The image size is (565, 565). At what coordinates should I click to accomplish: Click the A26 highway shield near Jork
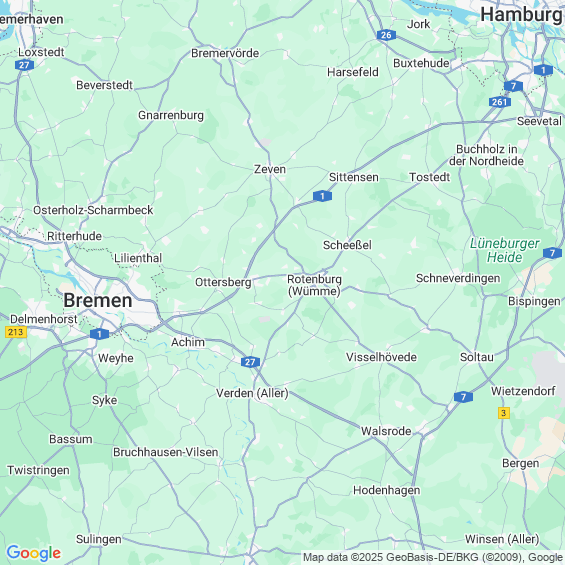click(x=386, y=35)
